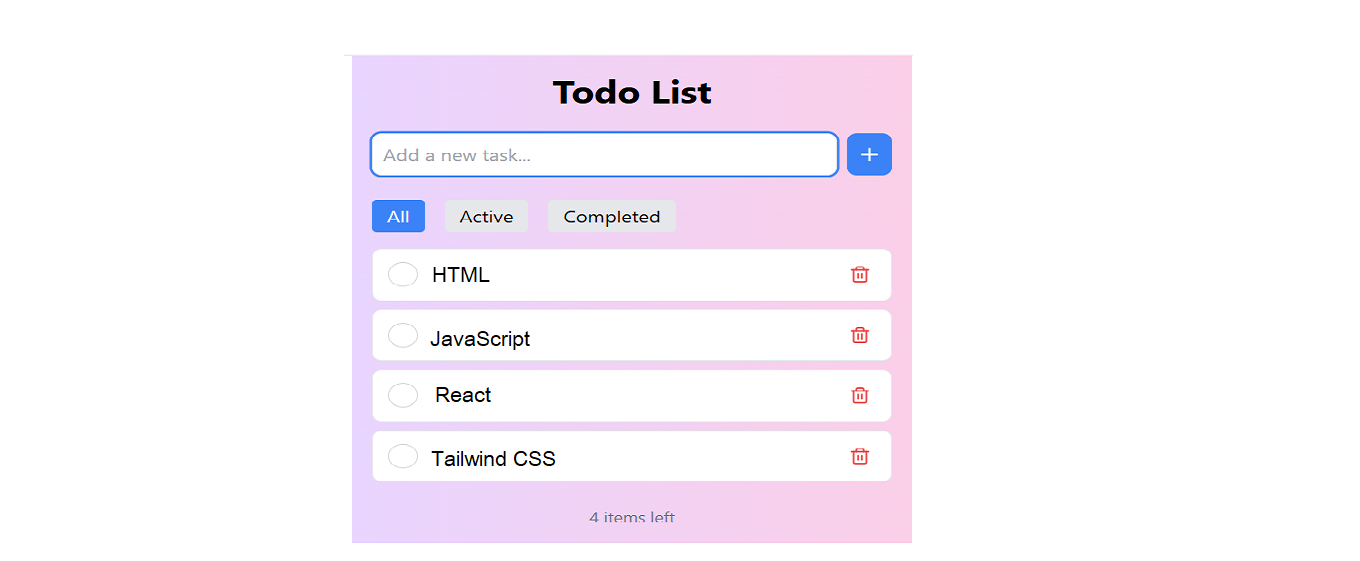Delete the HTML task with its trash icon
Viewport: 1360px width, 561px height.
[859, 275]
